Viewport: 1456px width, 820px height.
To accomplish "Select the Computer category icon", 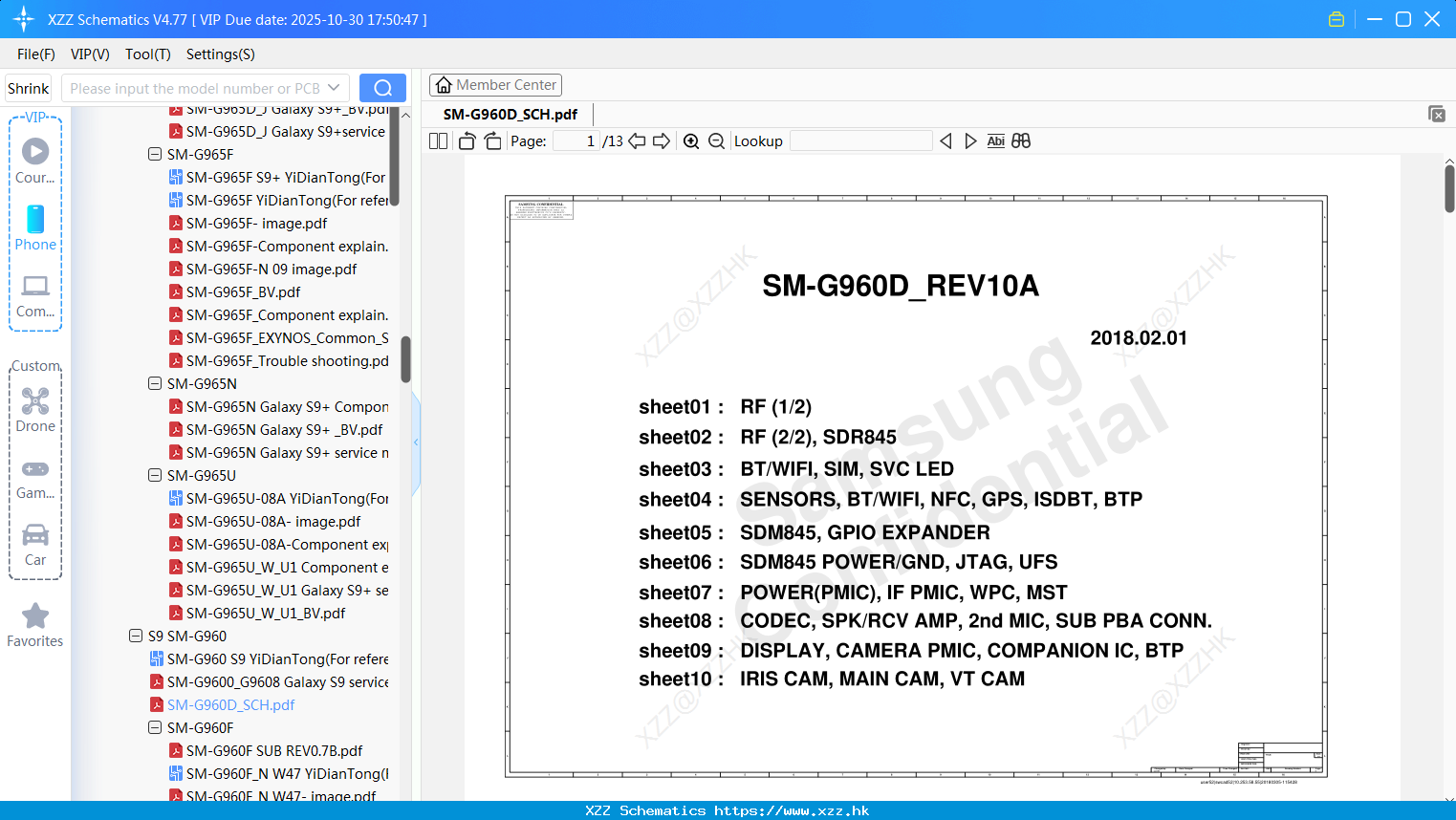I will (x=35, y=295).
